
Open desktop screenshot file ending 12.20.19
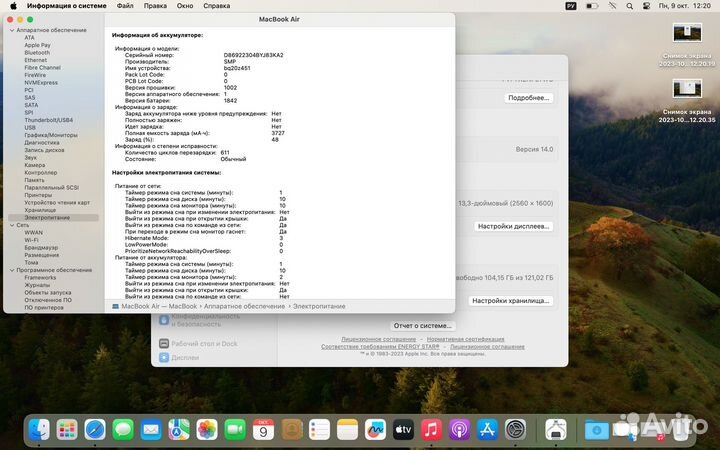coord(687,45)
